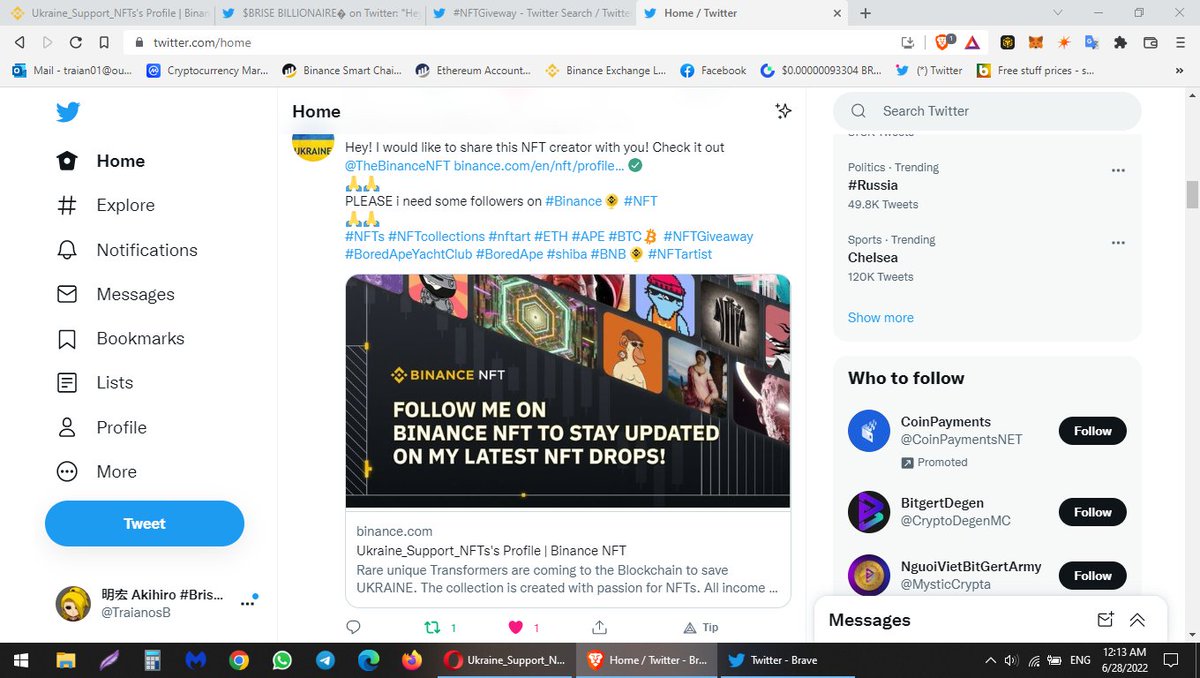
Task: Go to Home in sidebar
Action: pyautogui.click(x=101, y=161)
